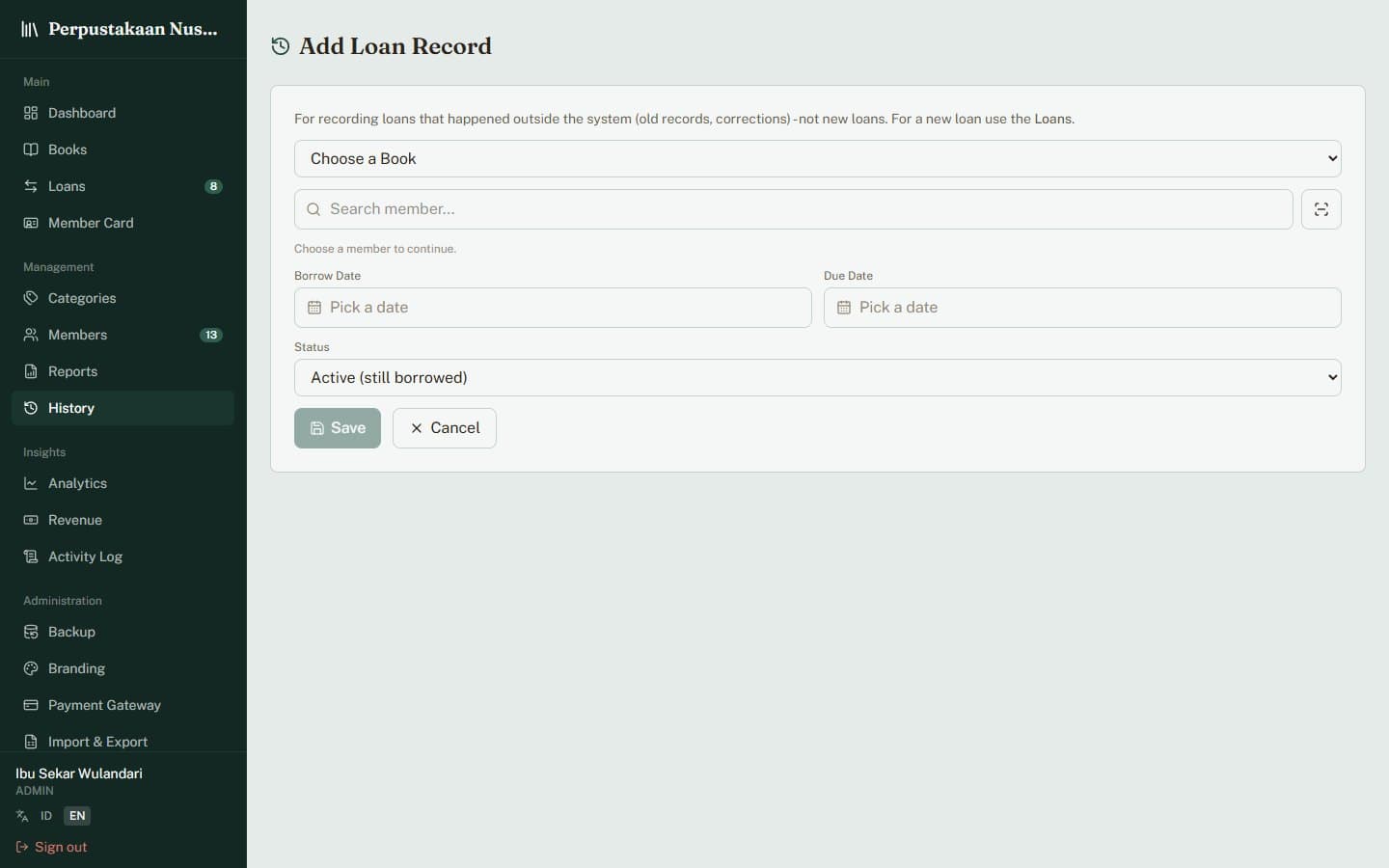
Task: Click the Members badge showing 13
Action: [x=211, y=335]
